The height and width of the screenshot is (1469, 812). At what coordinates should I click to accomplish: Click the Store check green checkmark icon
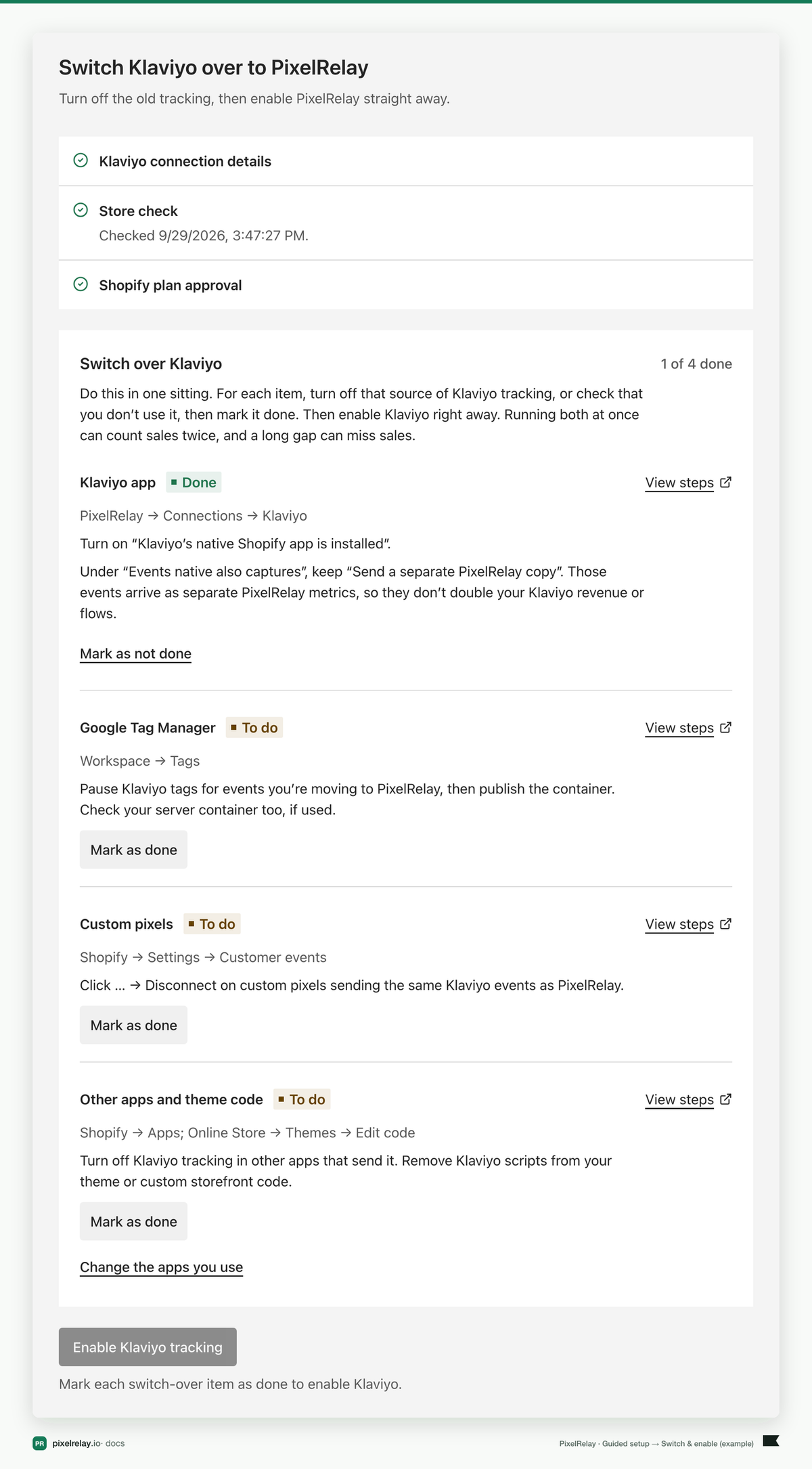pos(81,210)
